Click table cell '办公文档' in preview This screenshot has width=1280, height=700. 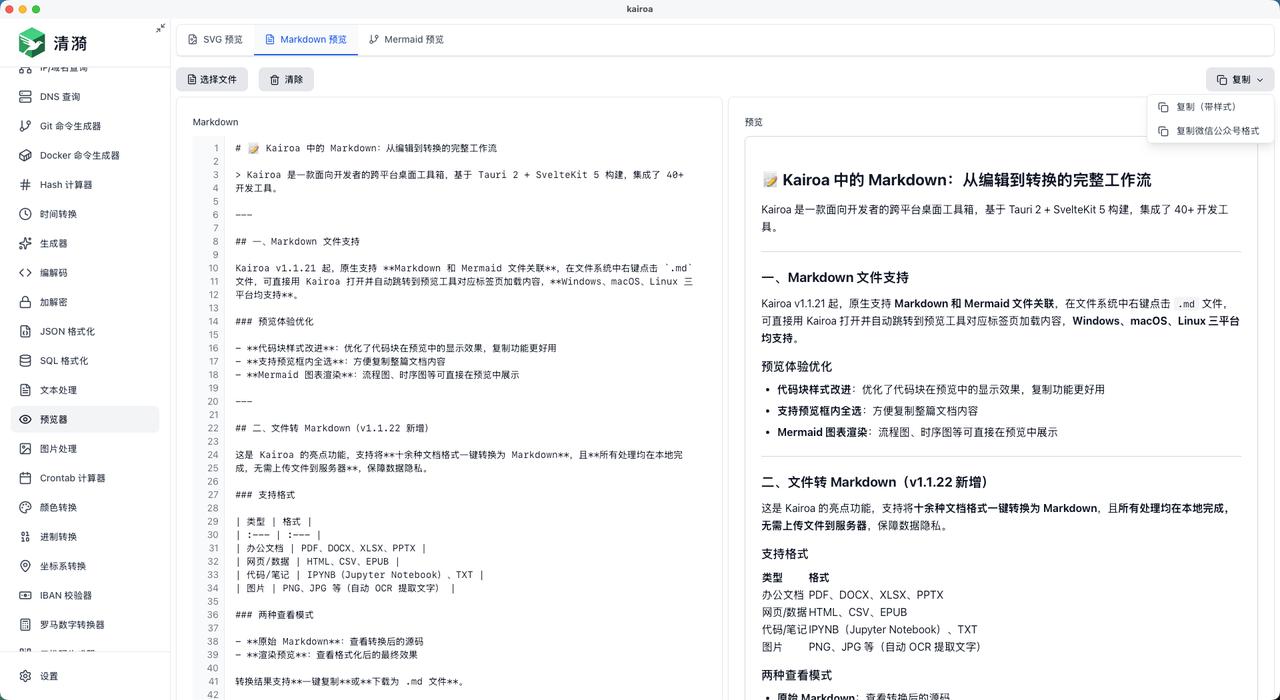(782, 595)
